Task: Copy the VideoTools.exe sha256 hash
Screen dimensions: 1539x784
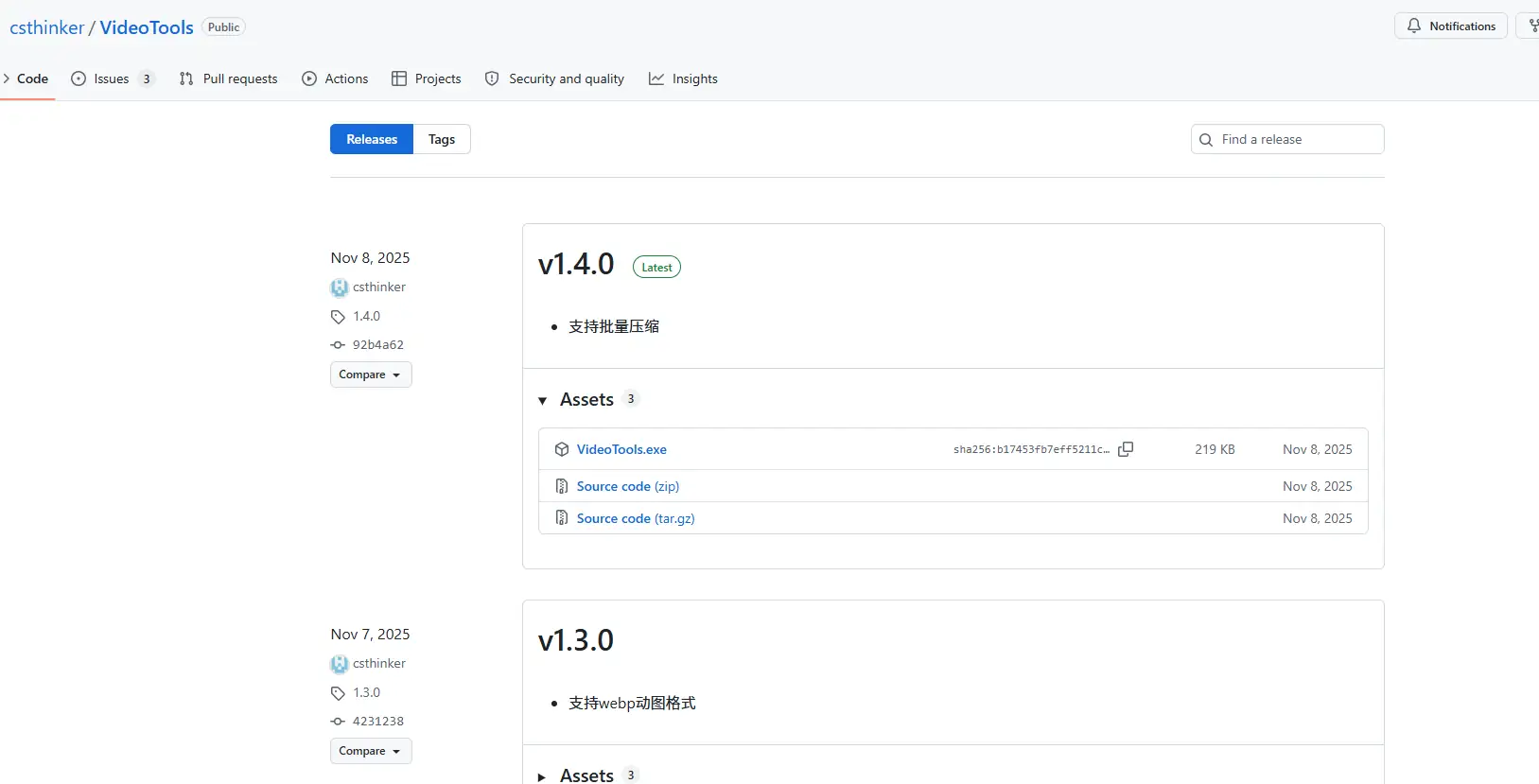Action: pyautogui.click(x=1126, y=449)
